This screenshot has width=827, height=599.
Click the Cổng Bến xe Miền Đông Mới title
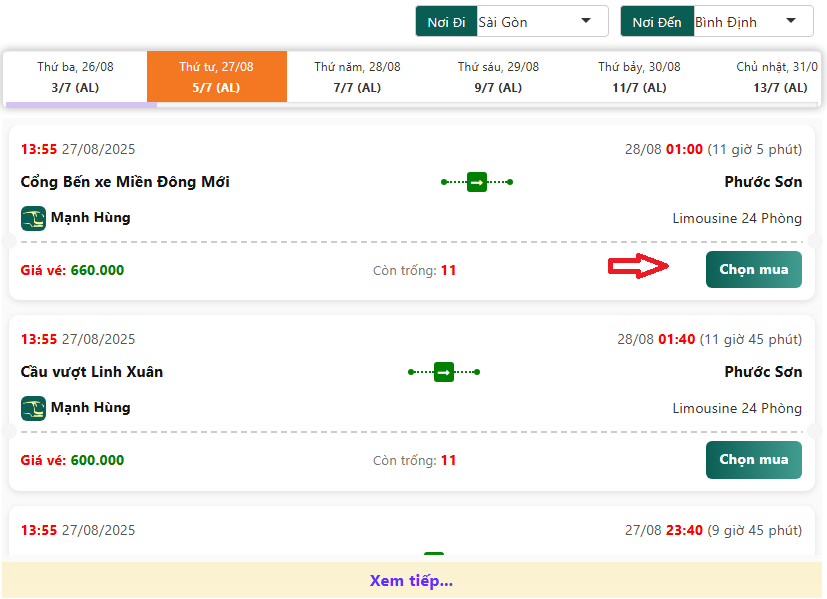pyautogui.click(x=125, y=182)
